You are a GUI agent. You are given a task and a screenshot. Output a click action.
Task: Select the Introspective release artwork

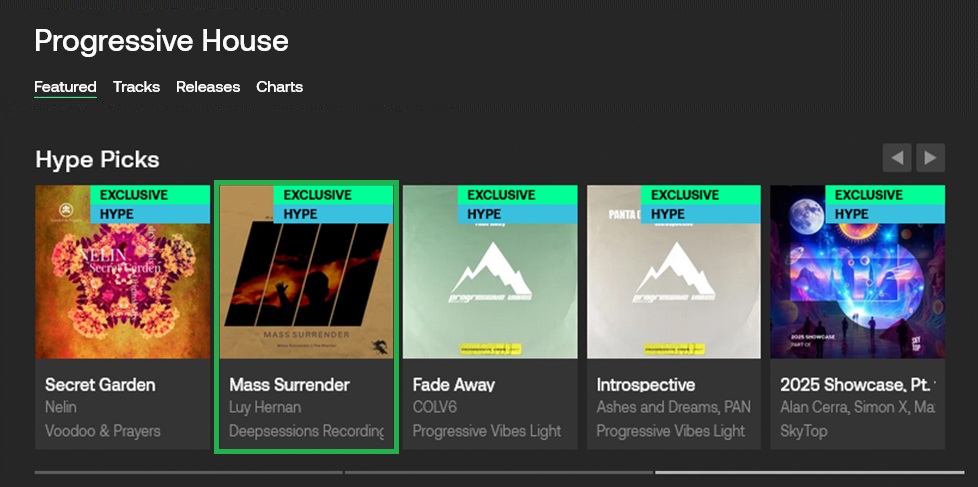tap(674, 272)
